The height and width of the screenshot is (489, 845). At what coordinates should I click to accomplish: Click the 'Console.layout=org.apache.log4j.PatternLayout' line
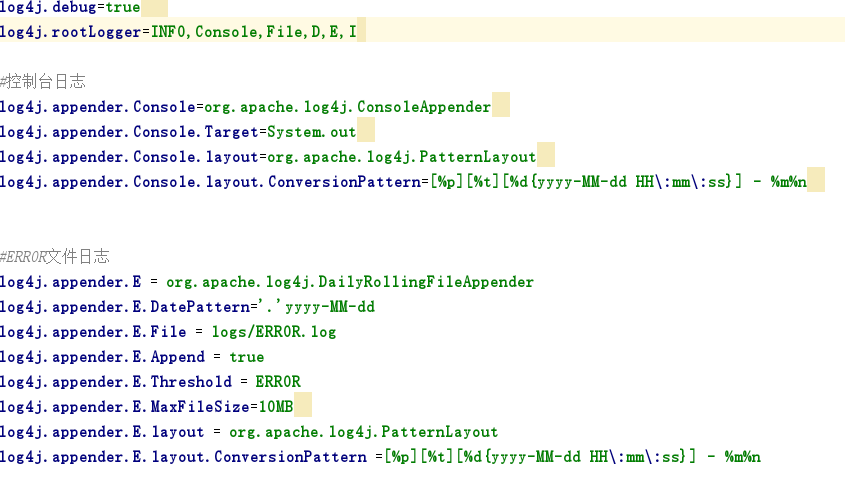[x=268, y=157]
